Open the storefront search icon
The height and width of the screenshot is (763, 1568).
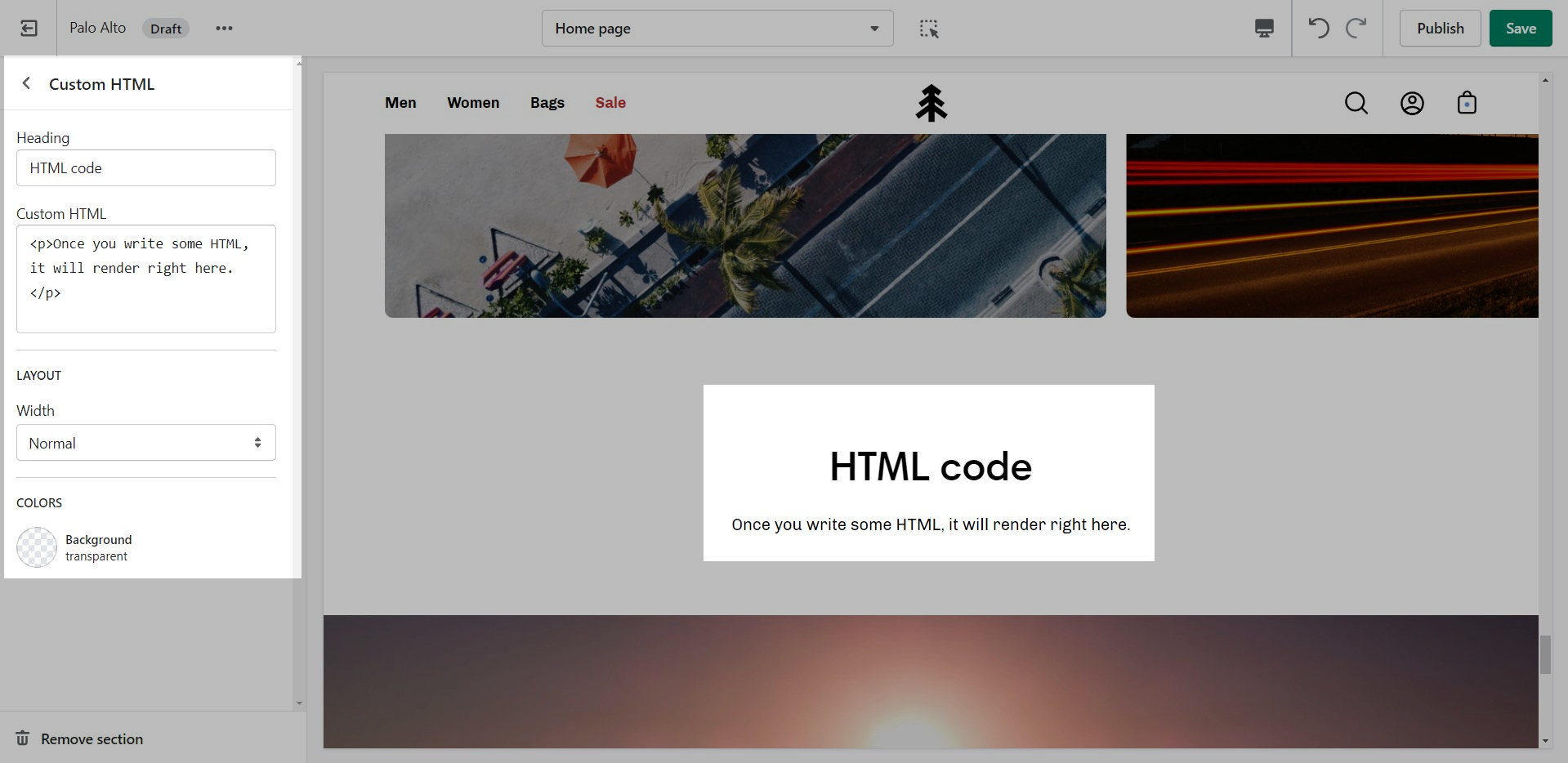point(1356,103)
